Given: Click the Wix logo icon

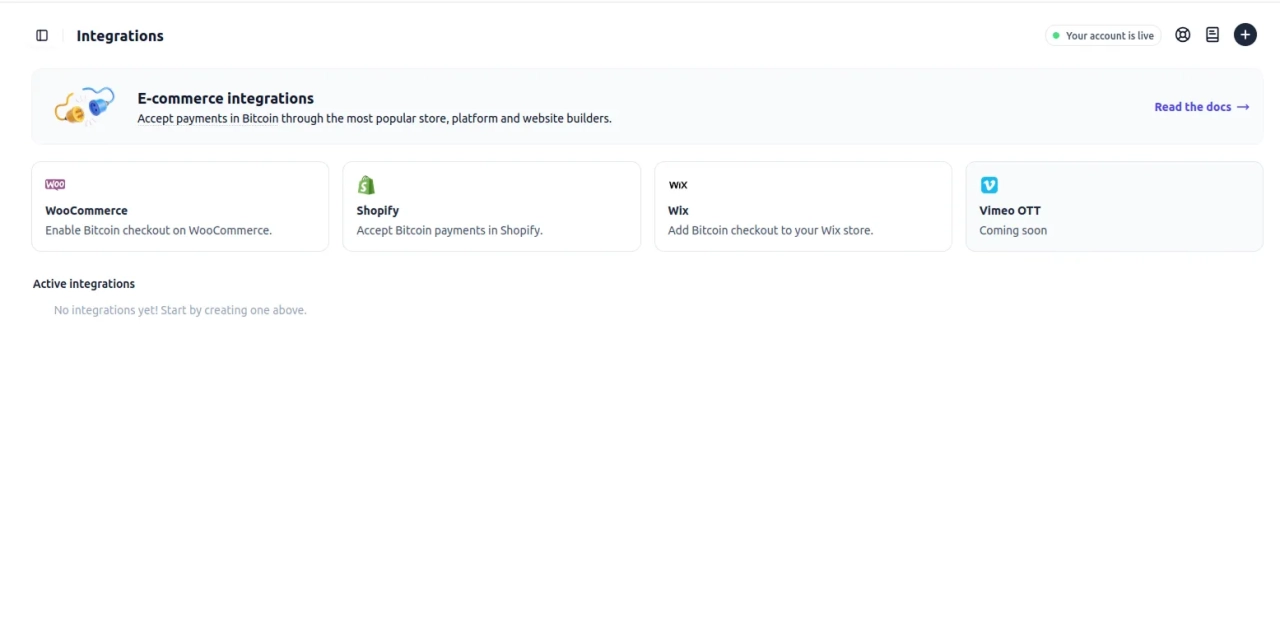Looking at the screenshot, I should (x=678, y=184).
